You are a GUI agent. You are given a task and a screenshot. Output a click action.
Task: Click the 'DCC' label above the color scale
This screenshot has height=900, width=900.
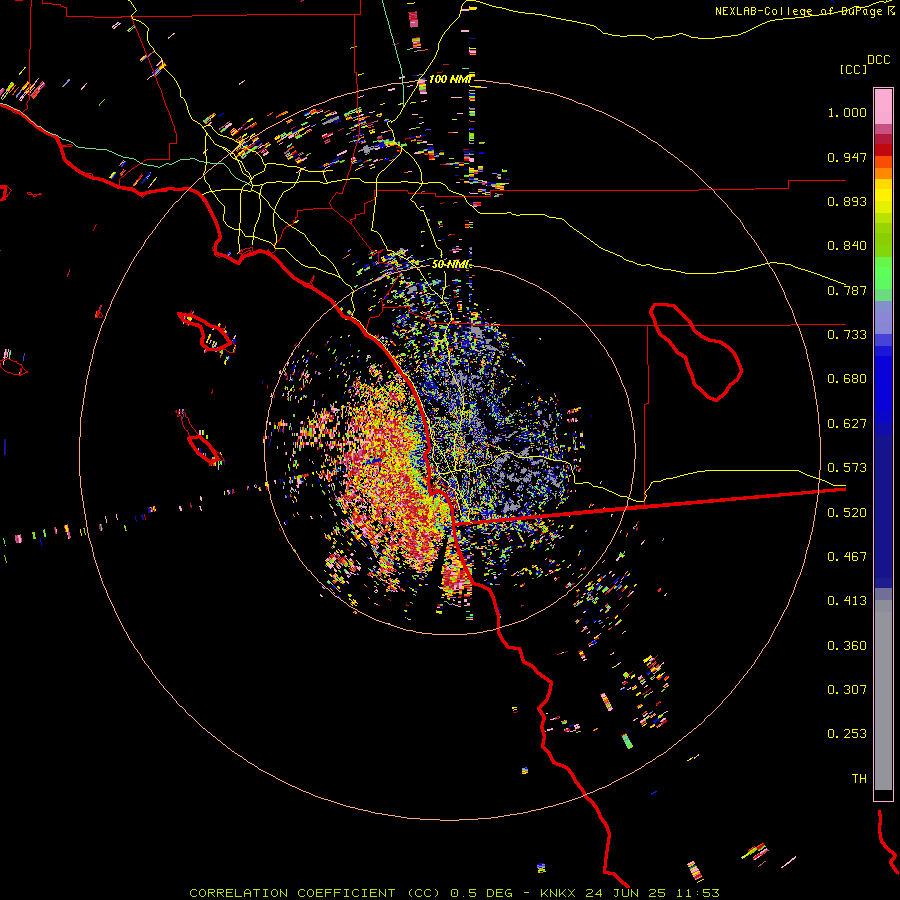coord(879,60)
